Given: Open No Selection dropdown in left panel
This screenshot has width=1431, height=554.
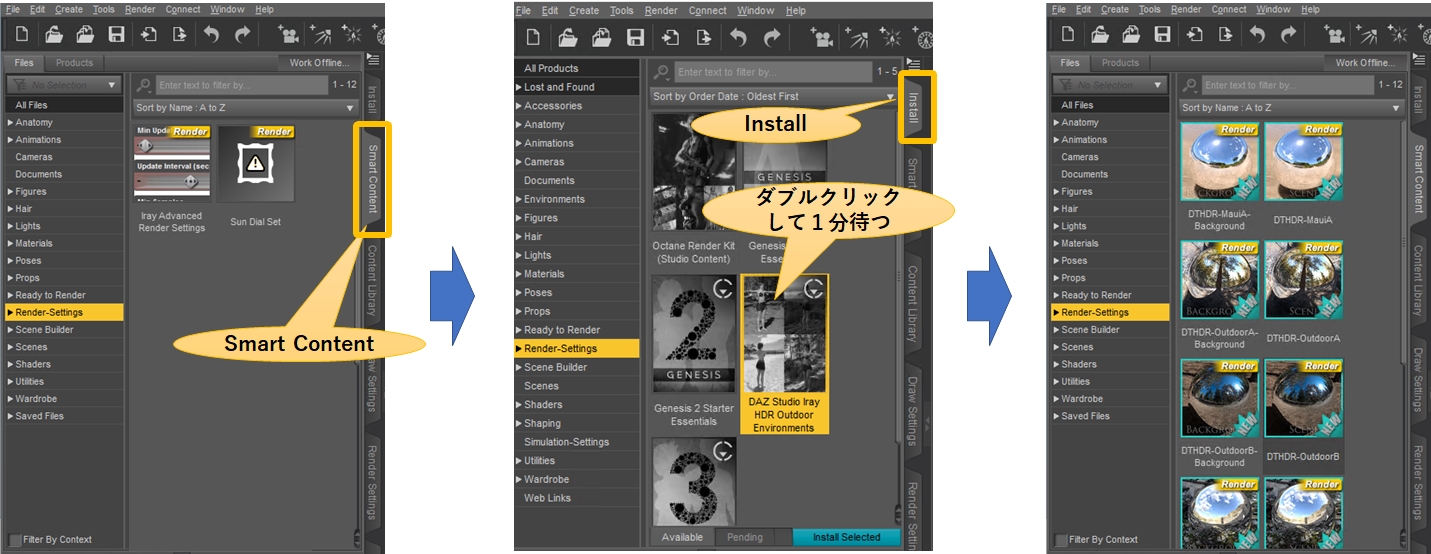Looking at the screenshot, I should coord(65,86).
